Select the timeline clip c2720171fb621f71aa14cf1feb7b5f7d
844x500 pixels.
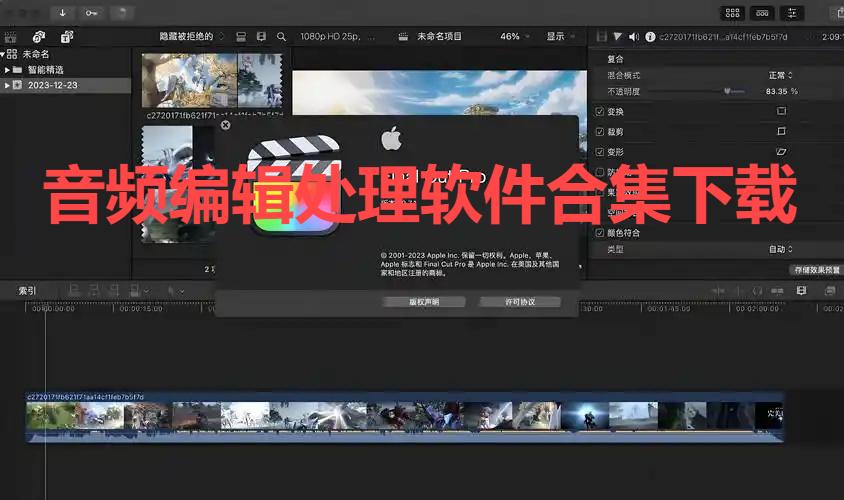coord(405,417)
